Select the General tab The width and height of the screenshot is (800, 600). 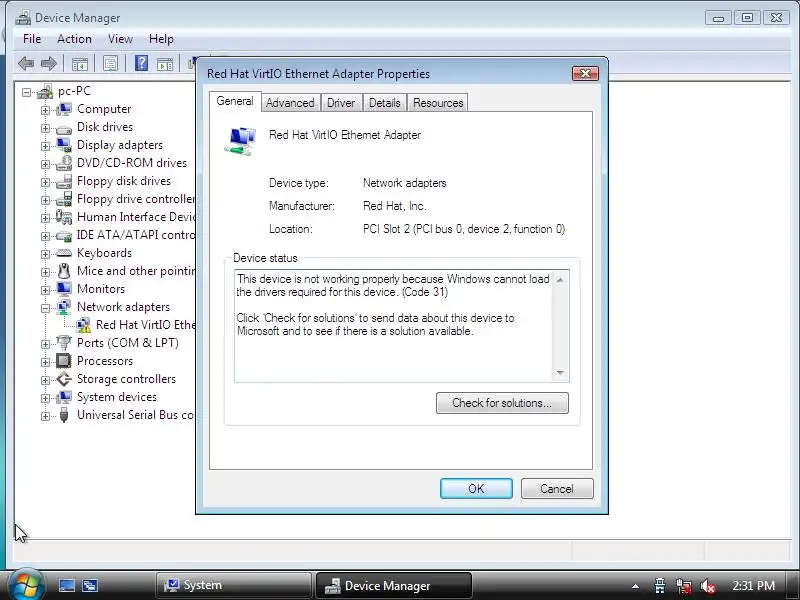(x=235, y=101)
